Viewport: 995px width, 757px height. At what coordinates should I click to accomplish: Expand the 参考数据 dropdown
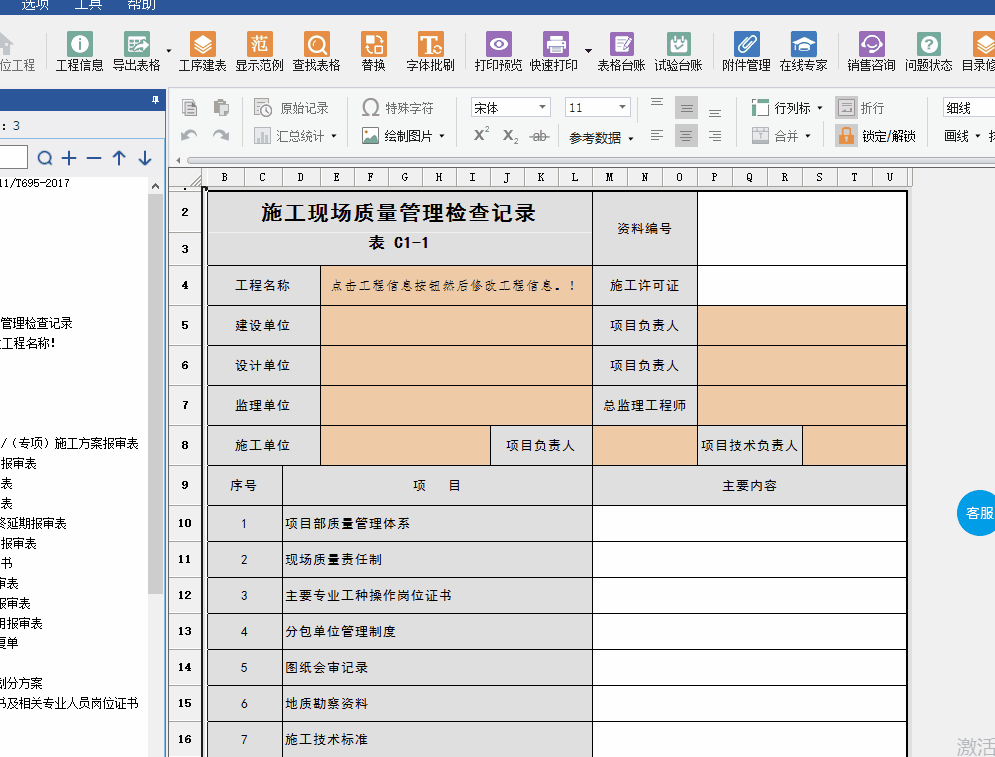pyautogui.click(x=601, y=138)
